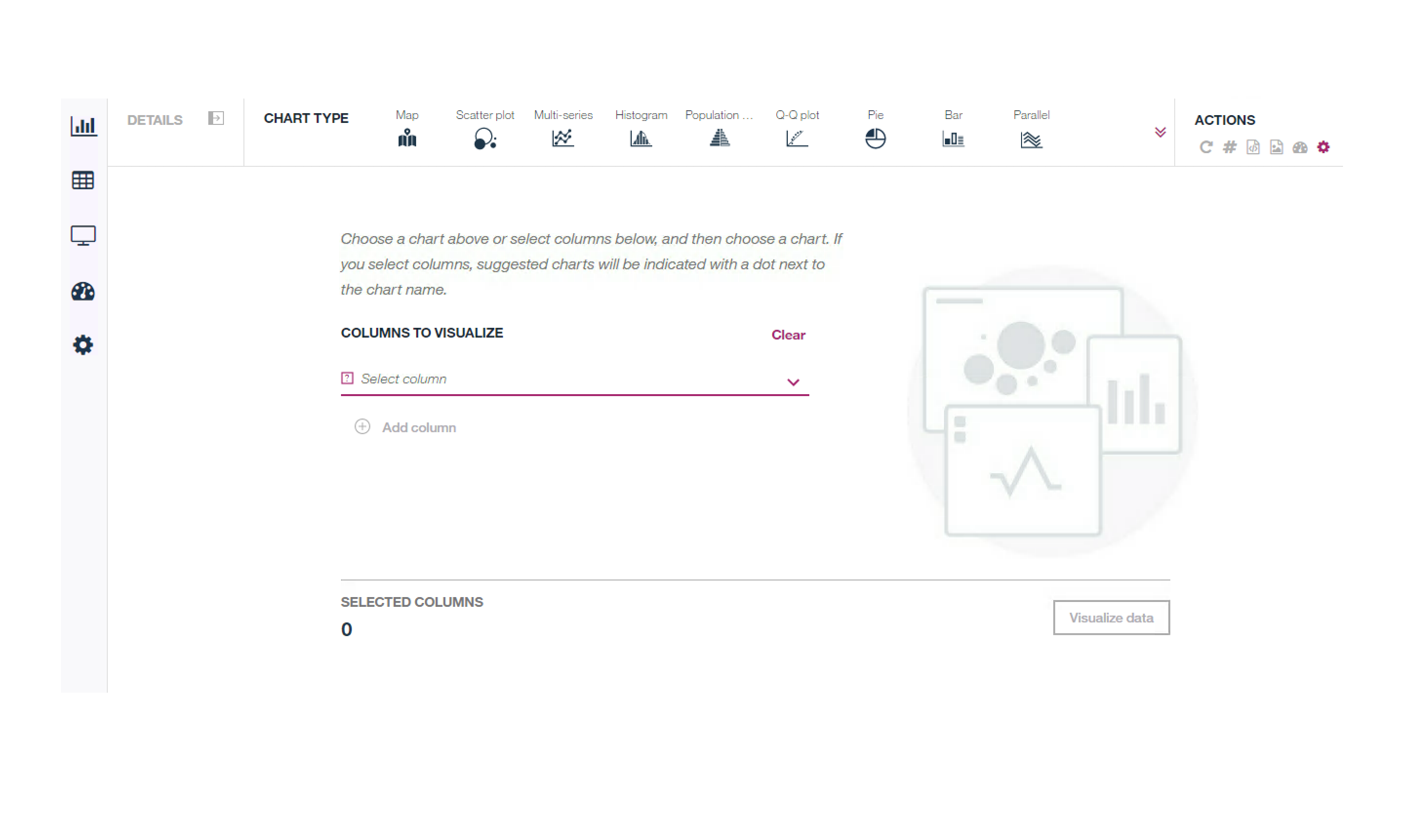Expand the Details panel with arrow icon
The width and height of the screenshot is (1404, 840).
[x=216, y=119]
